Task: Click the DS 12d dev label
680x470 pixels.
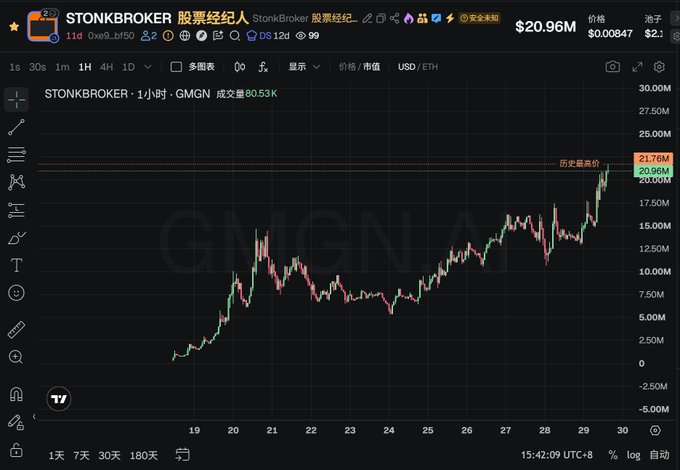Action: (268, 36)
